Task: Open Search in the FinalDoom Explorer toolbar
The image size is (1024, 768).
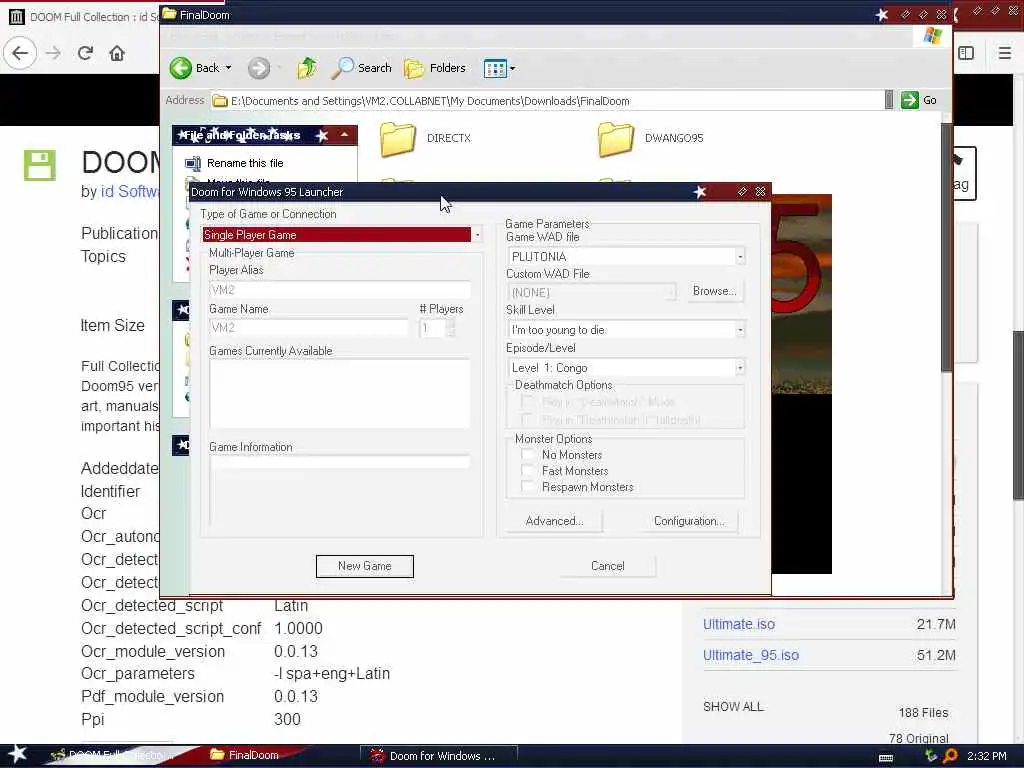Action: (x=361, y=68)
